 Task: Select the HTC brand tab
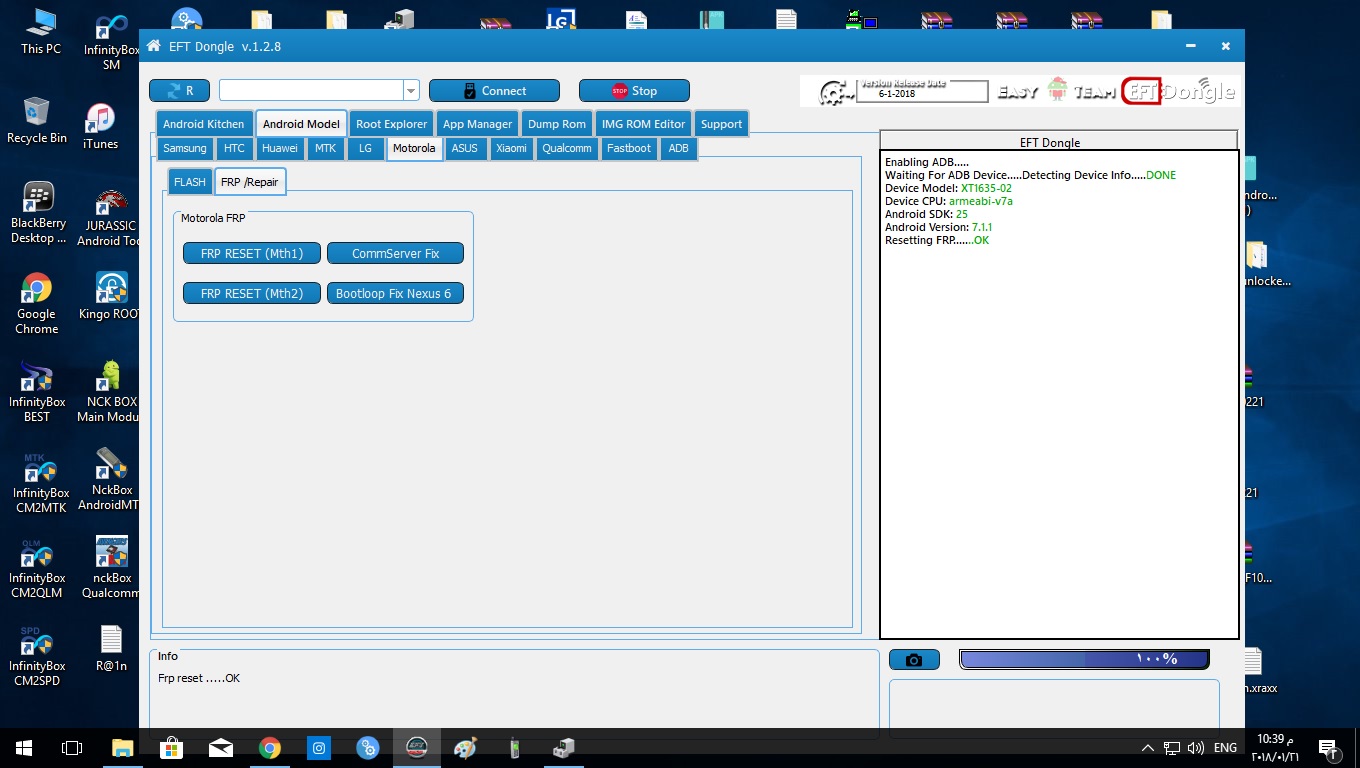tap(234, 148)
